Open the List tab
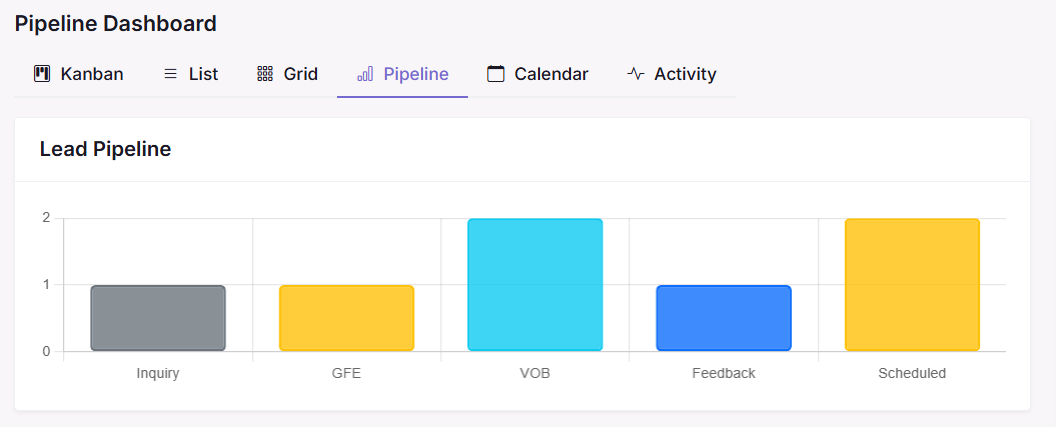The width and height of the screenshot is (1056, 427). 203,74
